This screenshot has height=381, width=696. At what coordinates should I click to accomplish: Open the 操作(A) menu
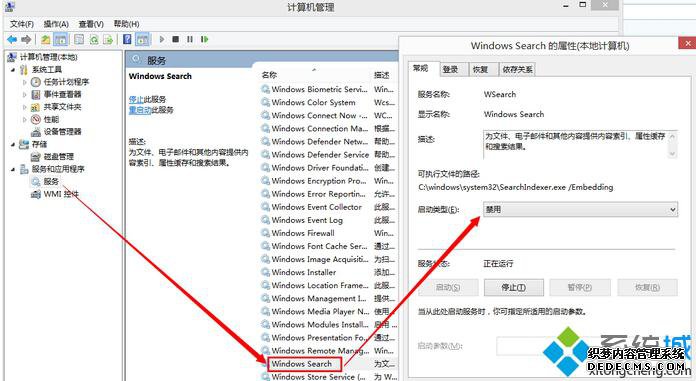click(56, 24)
